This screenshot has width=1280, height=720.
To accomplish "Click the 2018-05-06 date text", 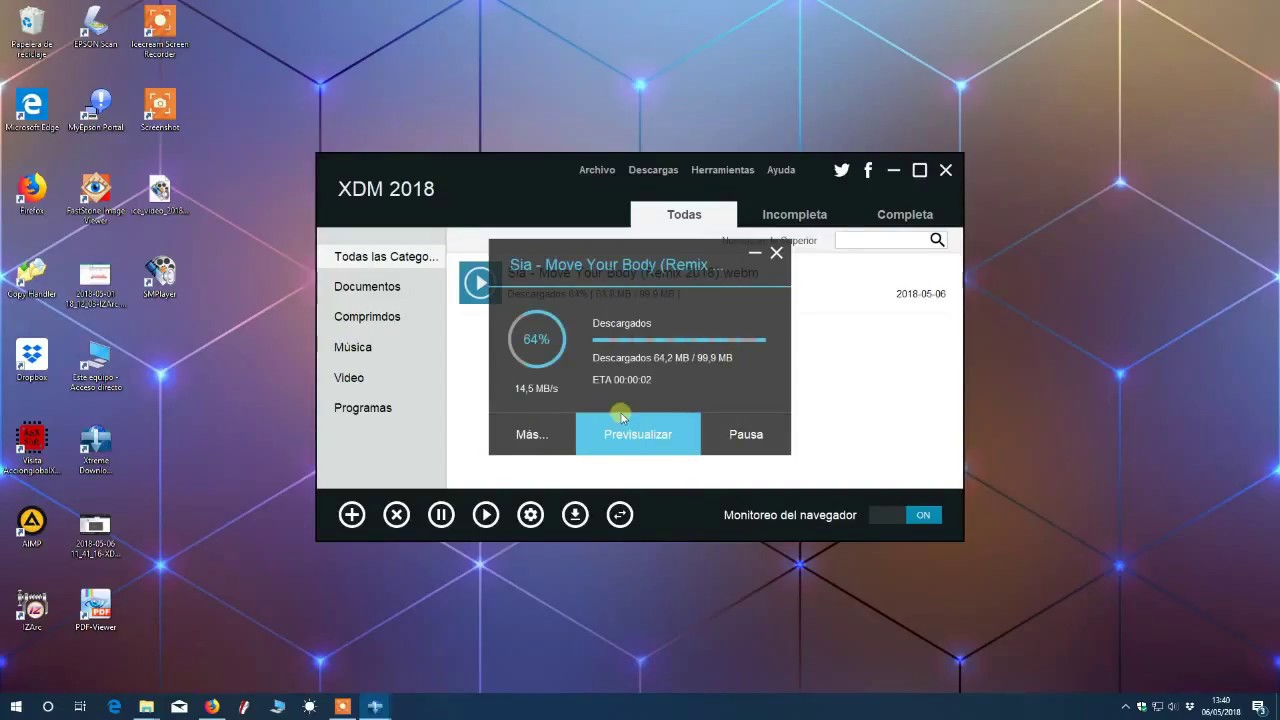I will 921,294.
